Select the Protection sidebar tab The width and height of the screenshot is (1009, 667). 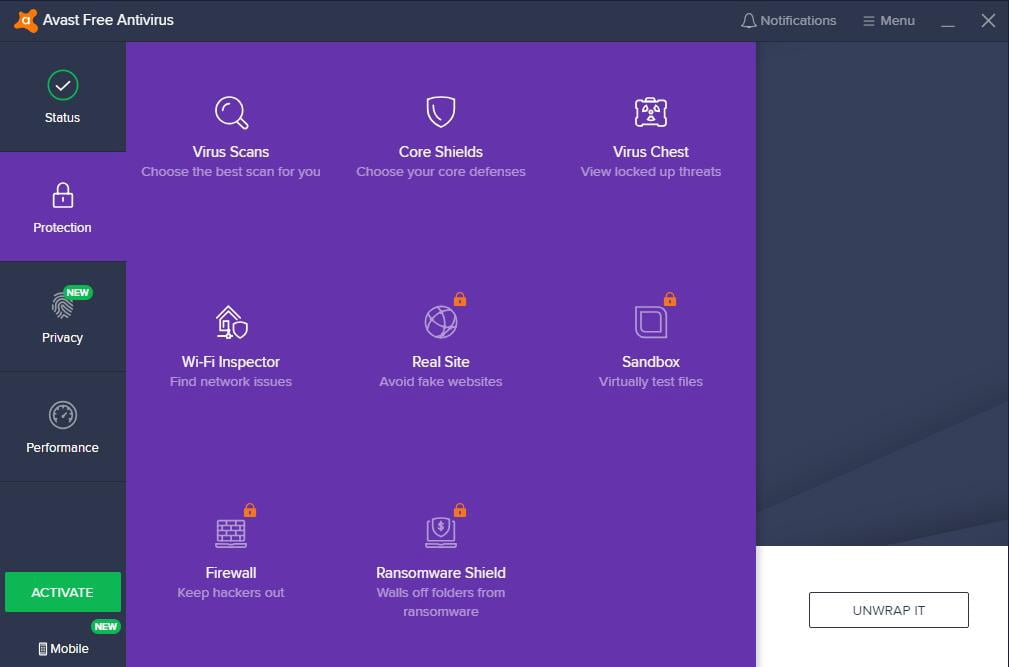[x=62, y=207]
